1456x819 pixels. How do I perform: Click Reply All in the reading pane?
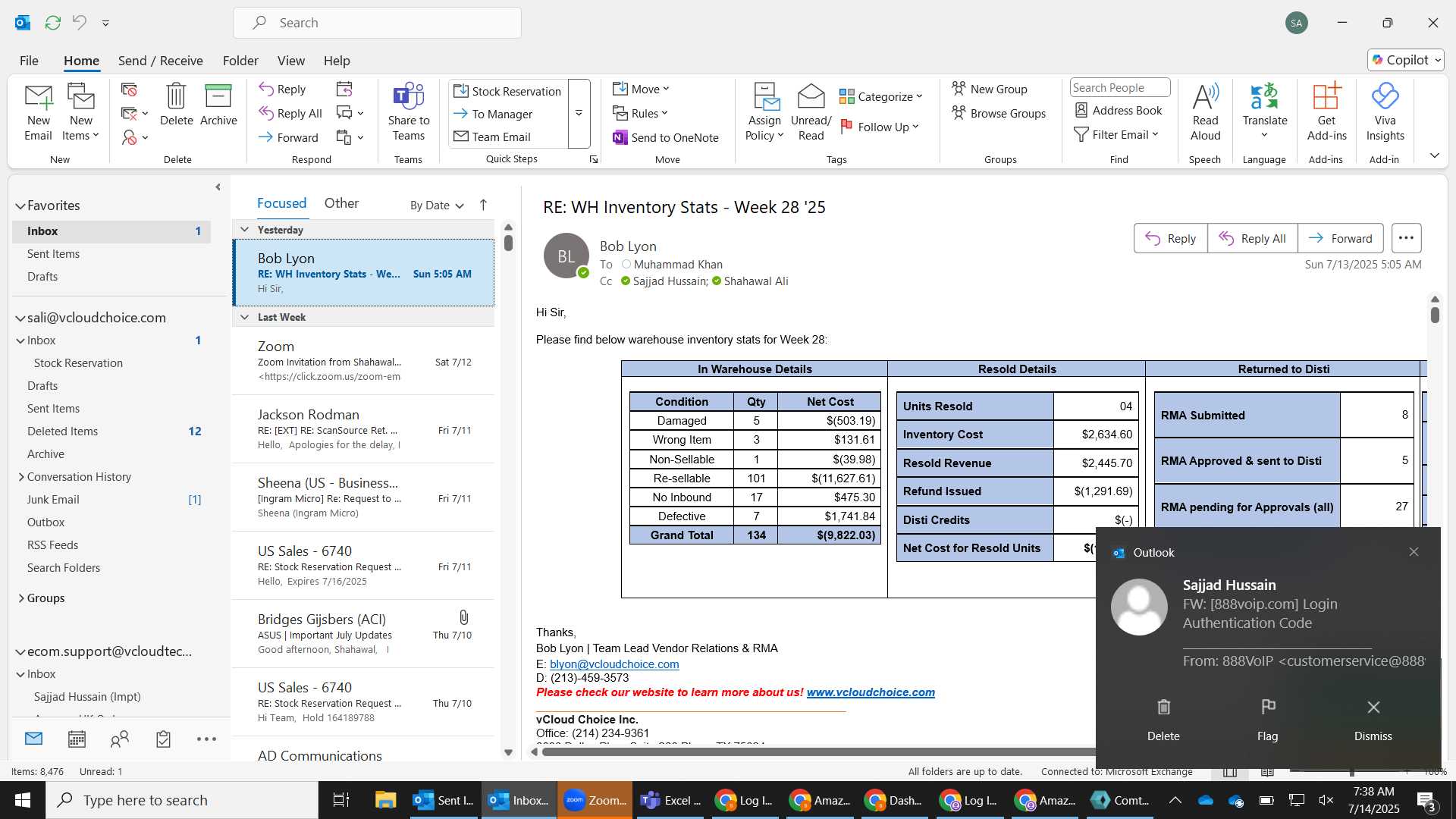tap(1252, 238)
